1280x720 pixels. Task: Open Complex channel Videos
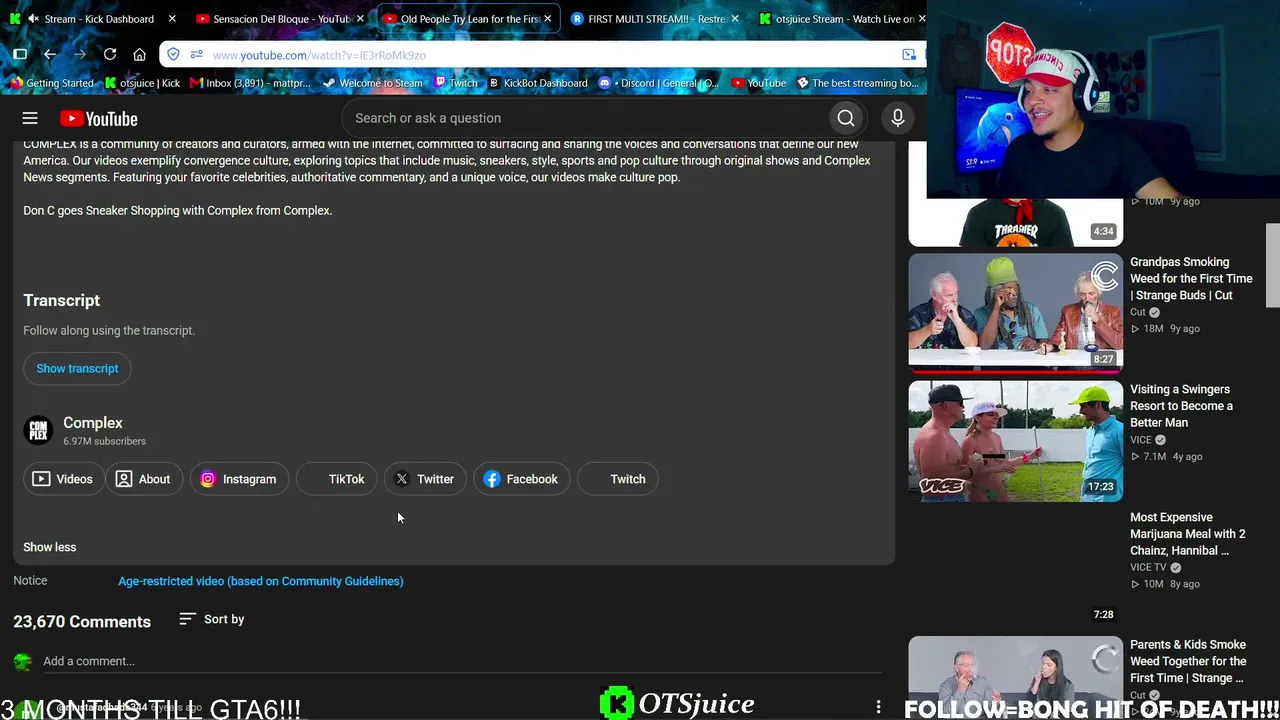click(x=63, y=479)
